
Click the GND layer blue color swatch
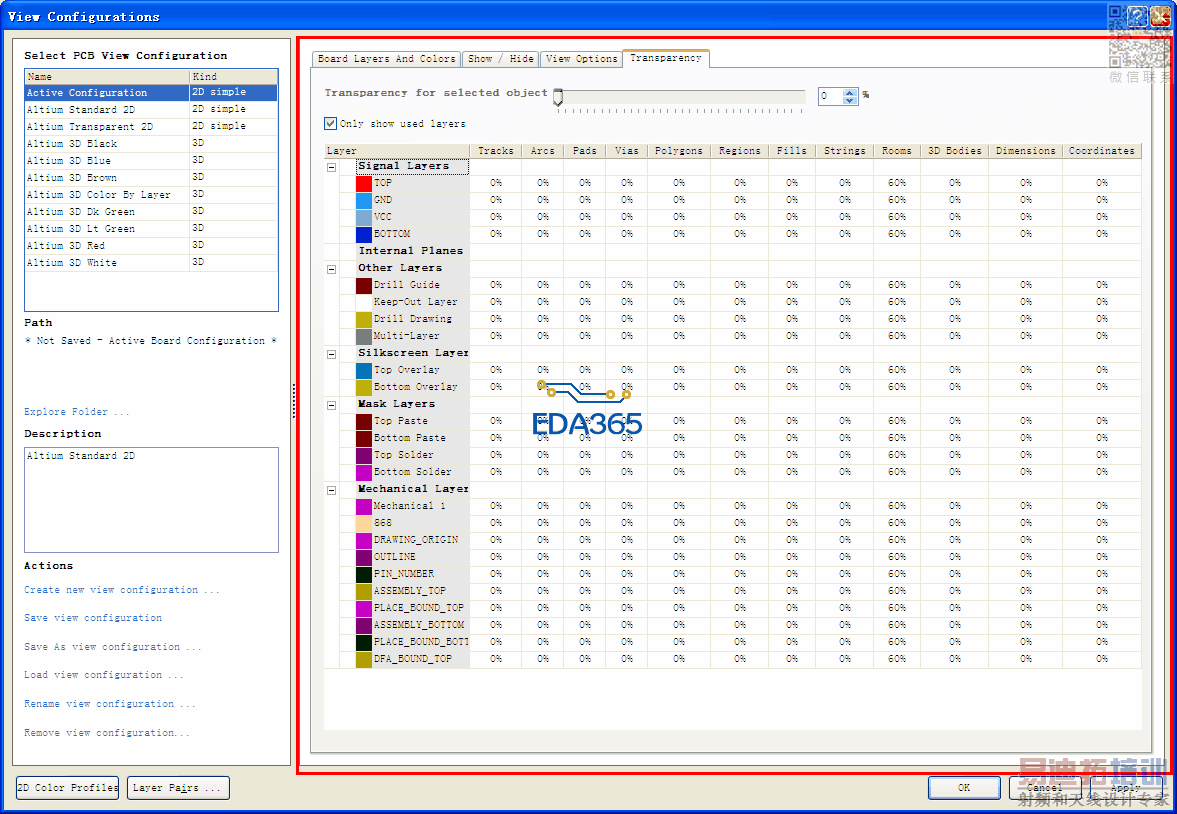pyautogui.click(x=364, y=200)
